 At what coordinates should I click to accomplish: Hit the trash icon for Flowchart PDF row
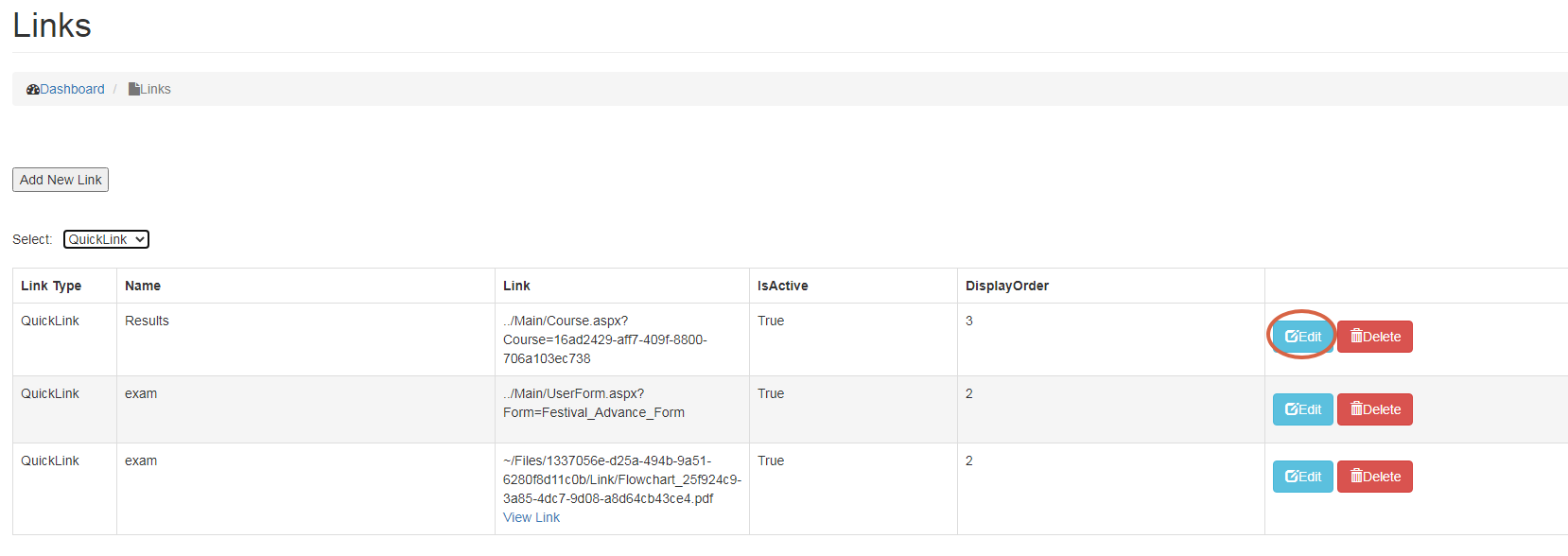click(1356, 477)
